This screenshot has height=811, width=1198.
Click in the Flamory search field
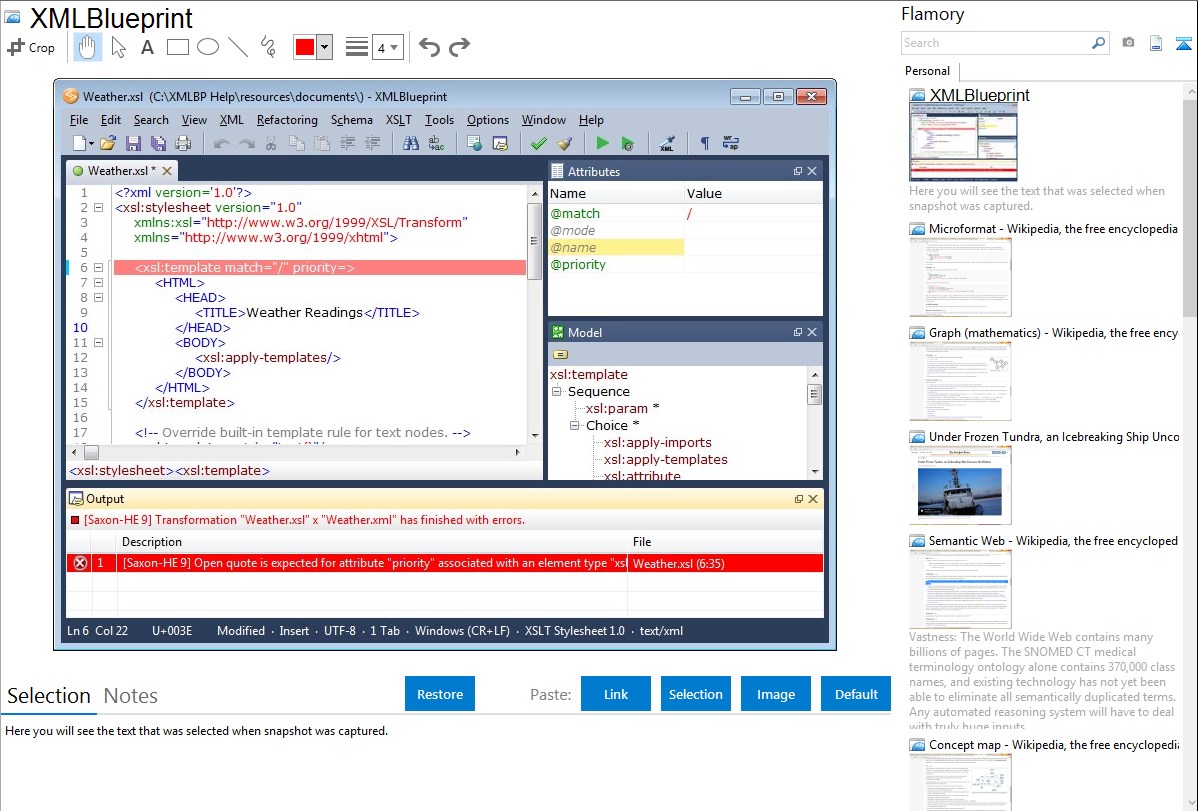click(x=995, y=43)
